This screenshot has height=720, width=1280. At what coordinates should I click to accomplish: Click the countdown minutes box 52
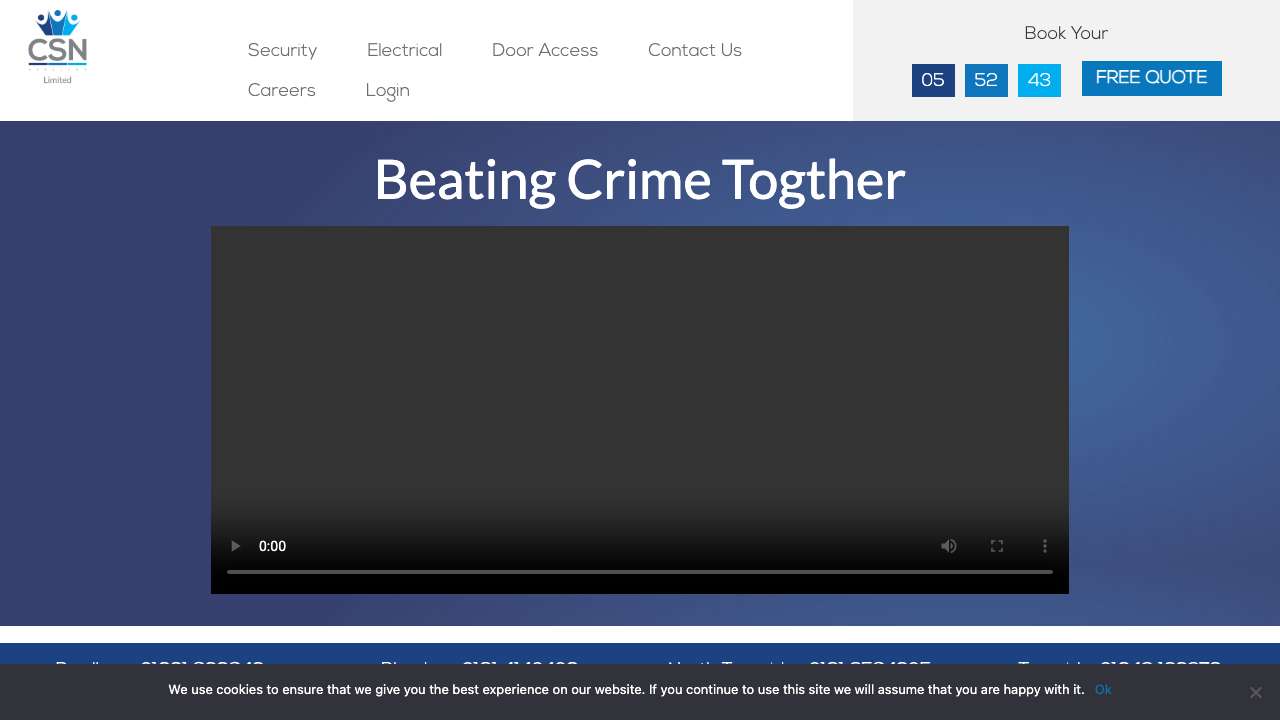[986, 81]
